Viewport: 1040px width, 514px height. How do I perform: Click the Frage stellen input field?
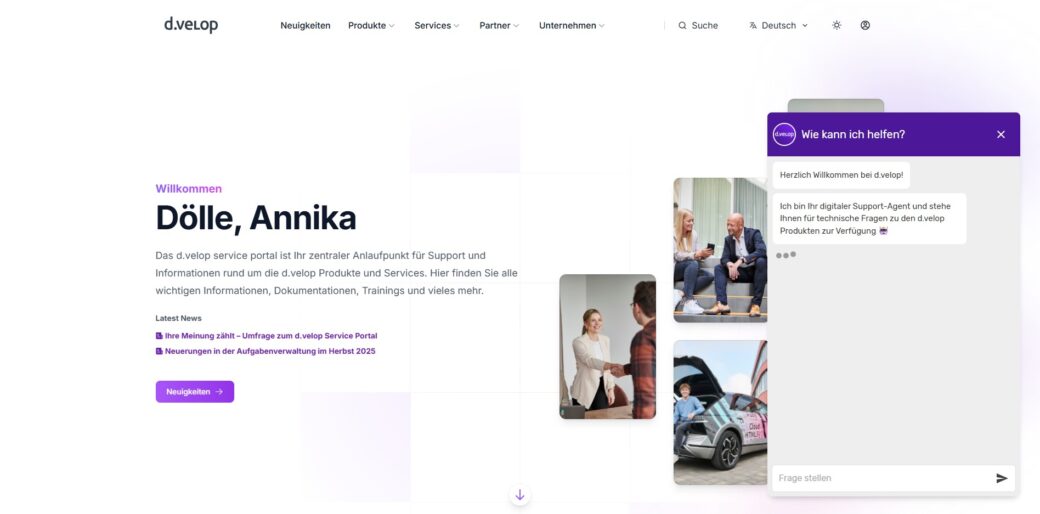point(882,478)
